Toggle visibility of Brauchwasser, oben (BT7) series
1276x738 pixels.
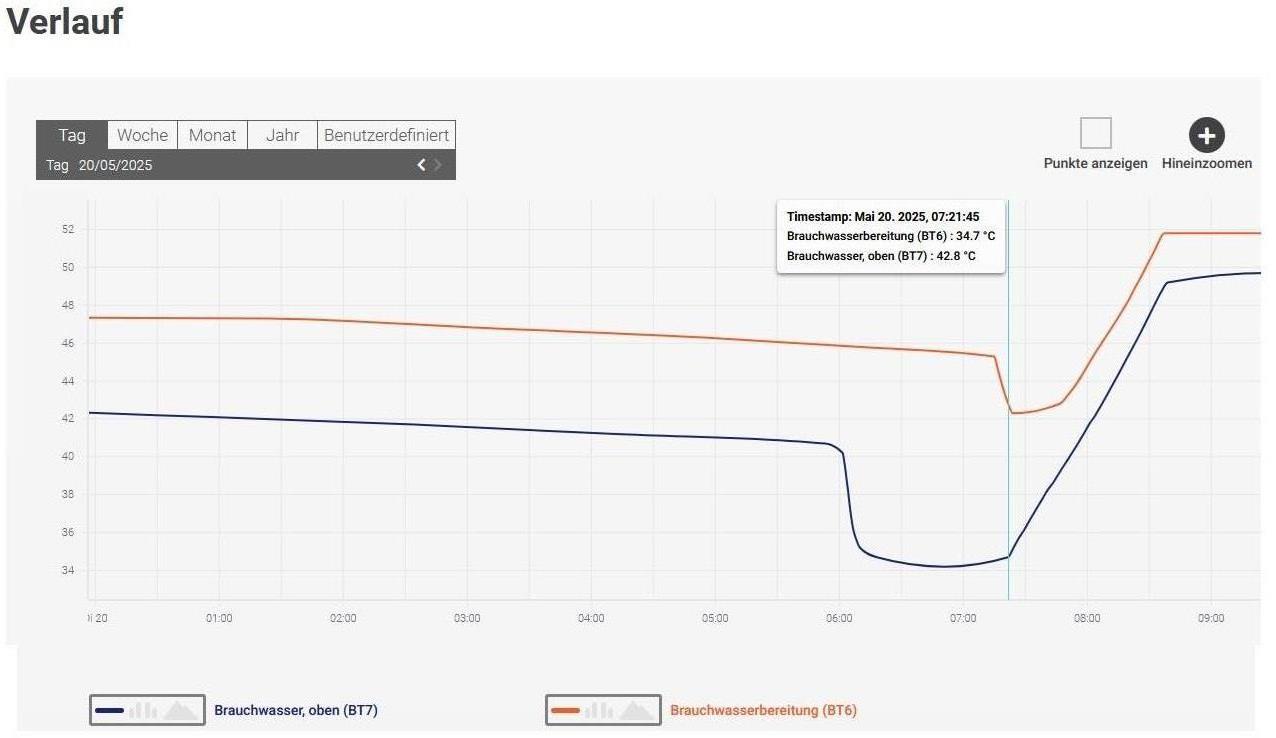[295, 711]
